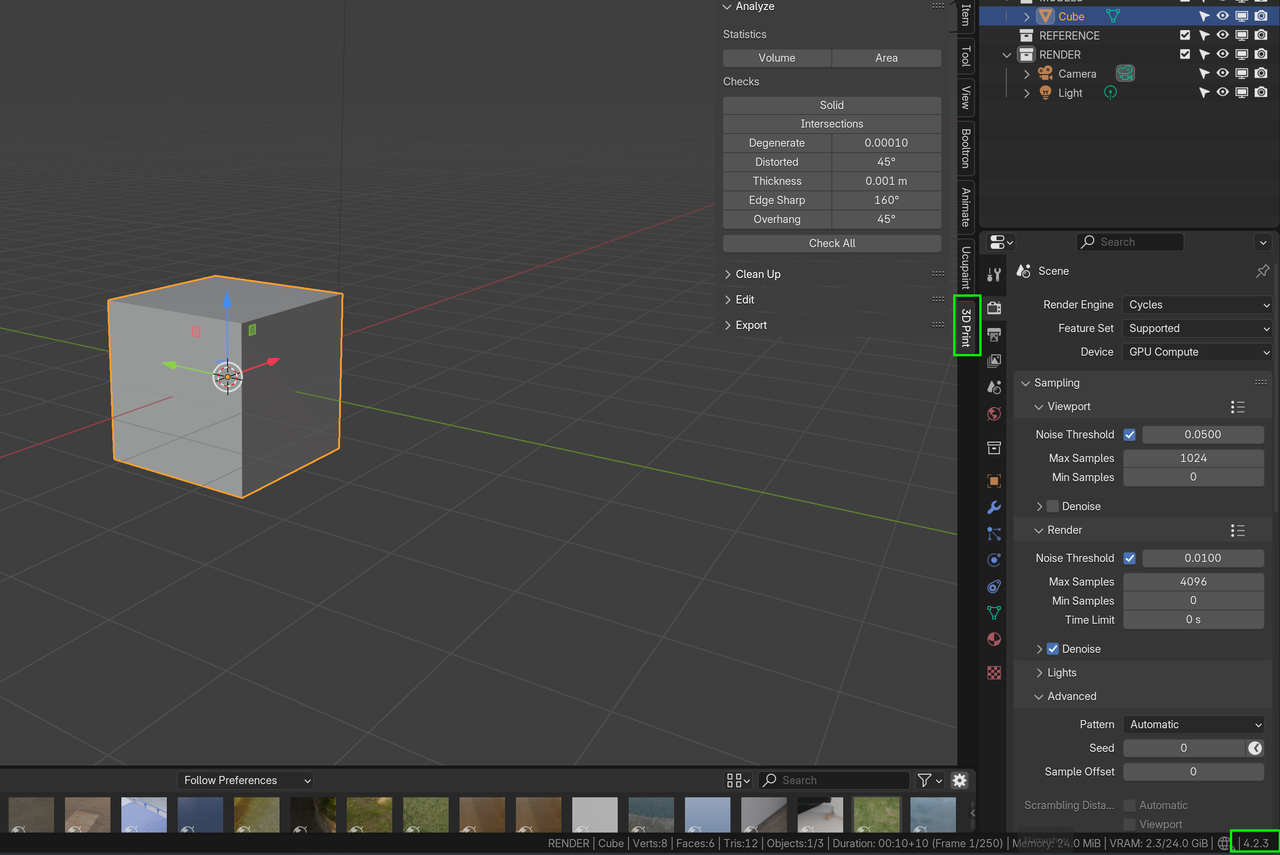
Task: Disable Render Noise Threshold checkbox
Action: (x=1129, y=558)
